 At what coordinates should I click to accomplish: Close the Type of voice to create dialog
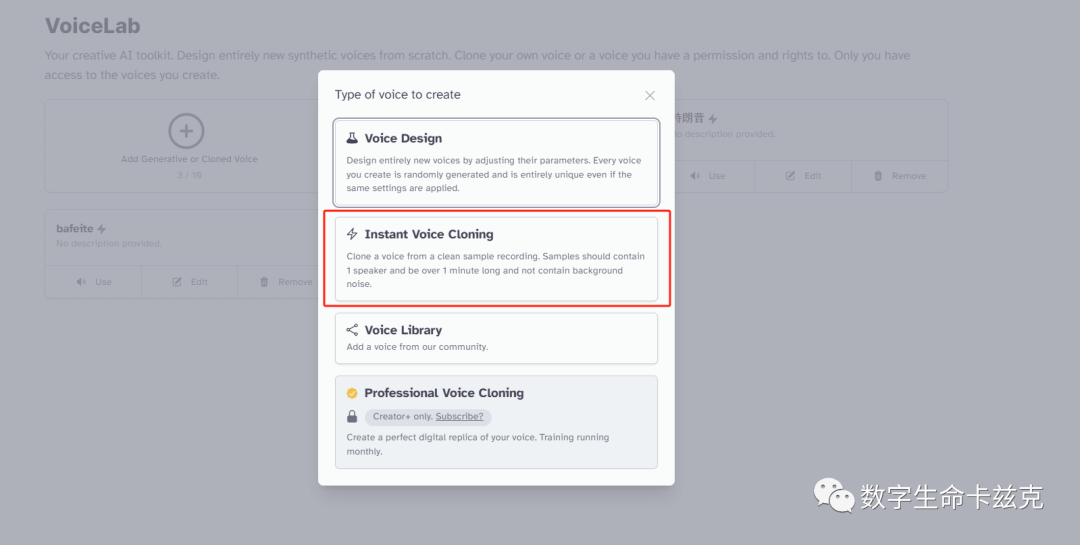point(650,96)
